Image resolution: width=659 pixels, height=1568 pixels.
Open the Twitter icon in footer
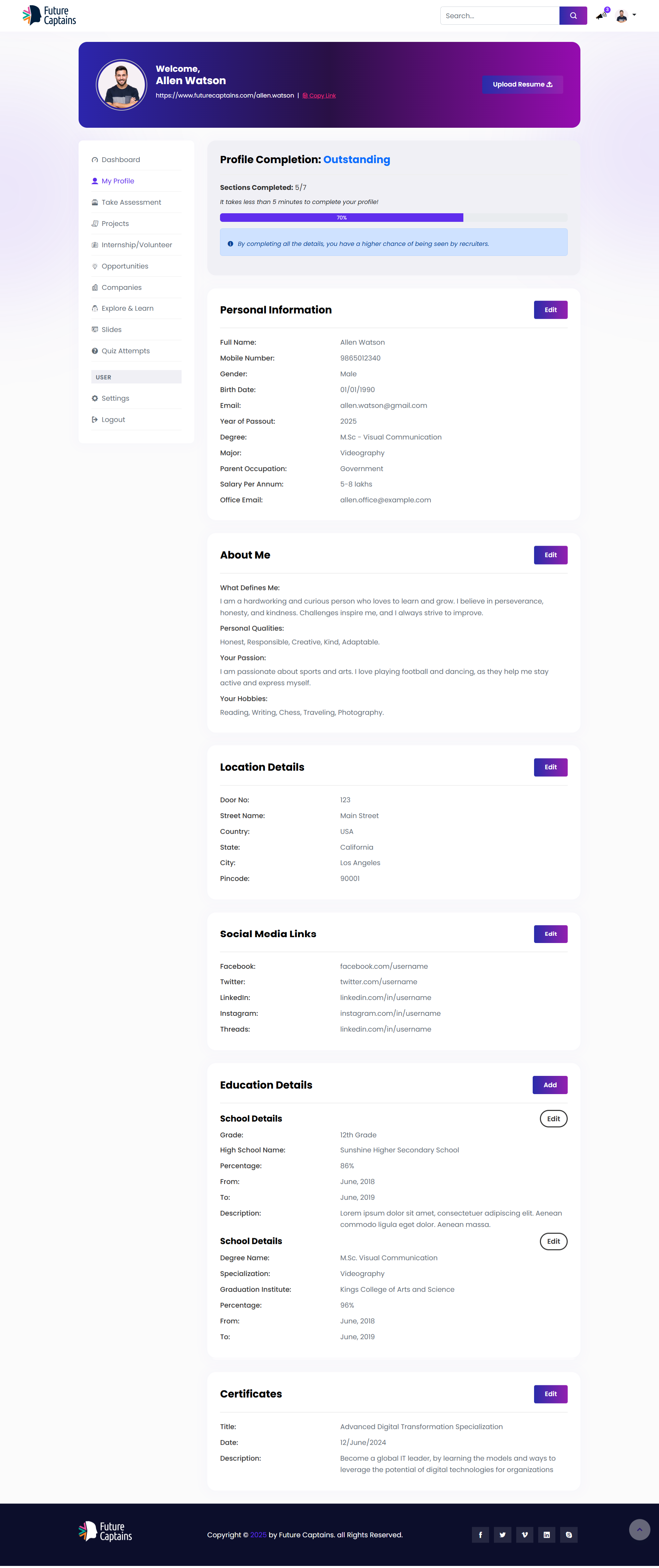(x=502, y=1535)
